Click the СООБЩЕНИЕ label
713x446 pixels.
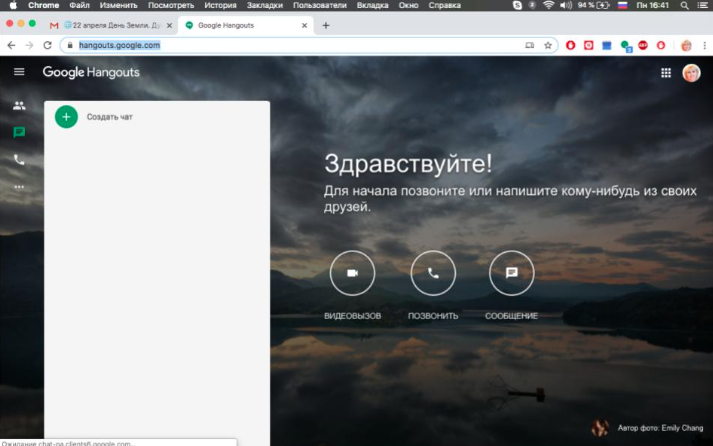point(512,316)
